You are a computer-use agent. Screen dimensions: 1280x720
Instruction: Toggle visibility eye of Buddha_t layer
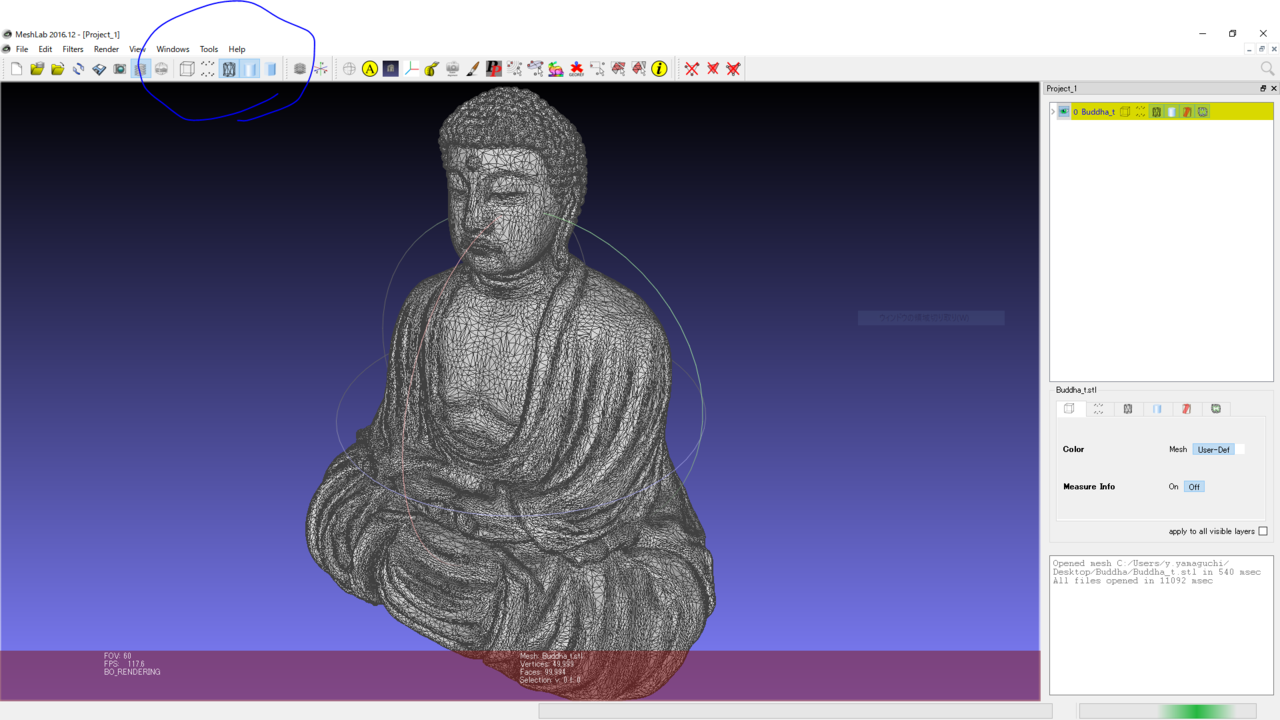coord(1064,112)
